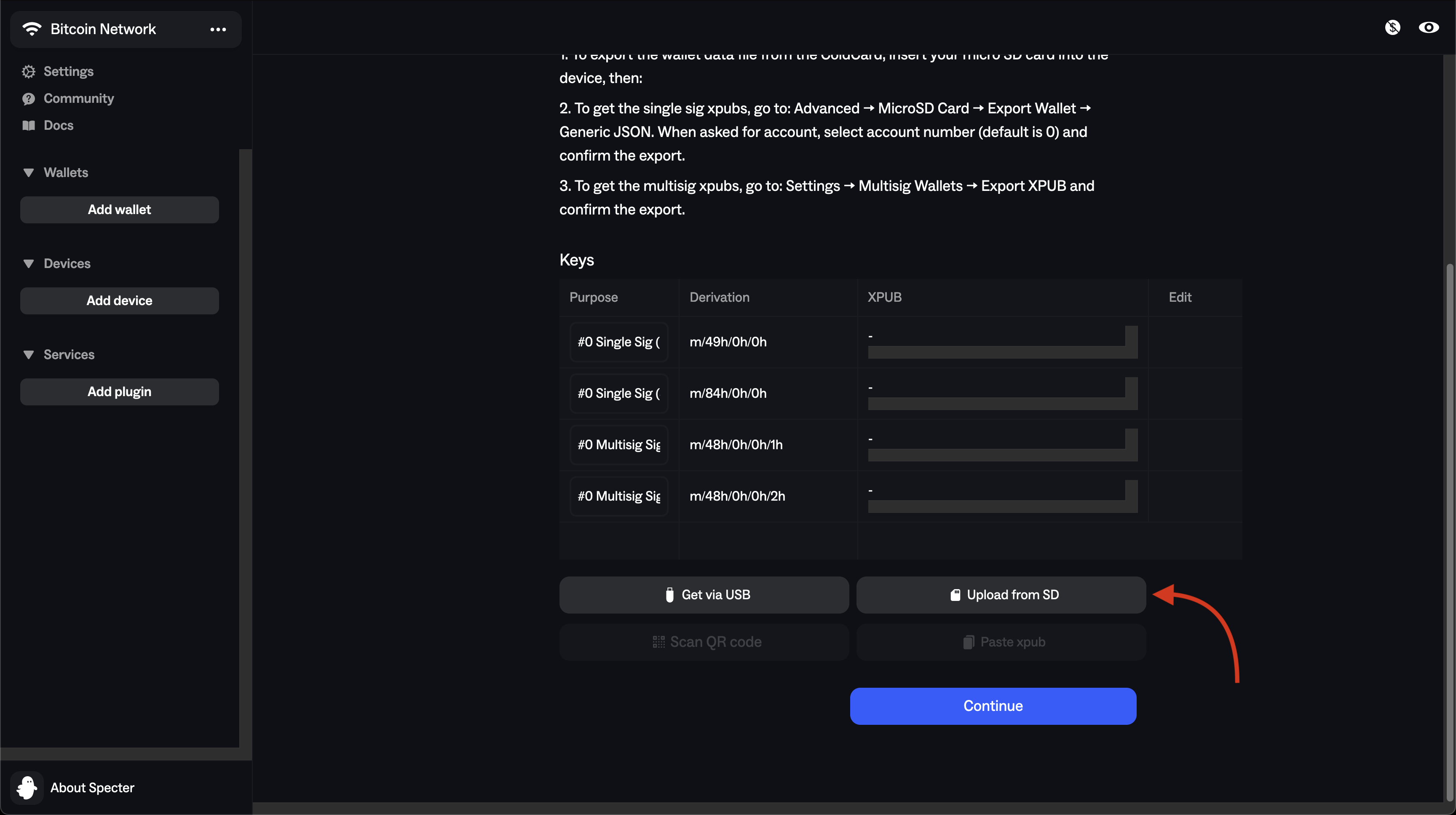Click the Community chat icon
1456x815 pixels.
pyautogui.click(x=28, y=99)
